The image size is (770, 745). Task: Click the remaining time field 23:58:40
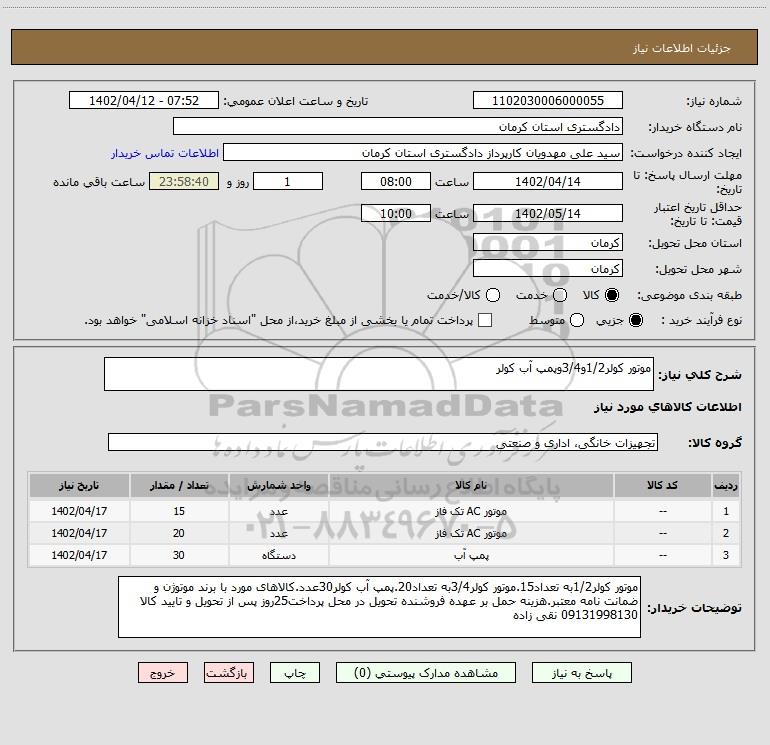[x=184, y=181]
